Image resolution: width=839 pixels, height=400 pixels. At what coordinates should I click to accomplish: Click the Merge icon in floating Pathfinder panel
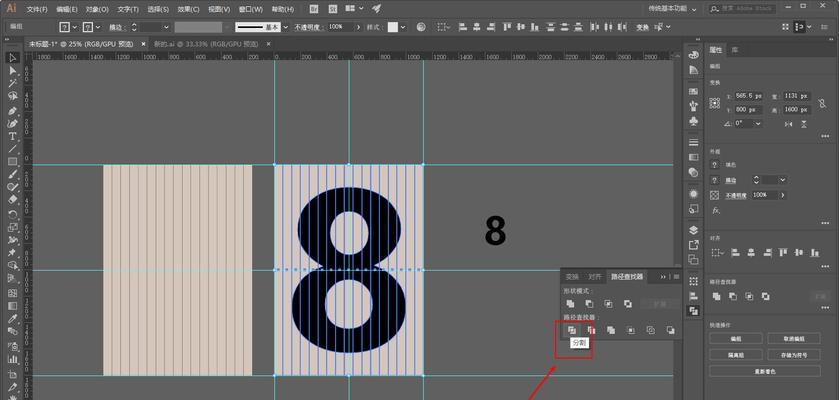[x=611, y=330]
